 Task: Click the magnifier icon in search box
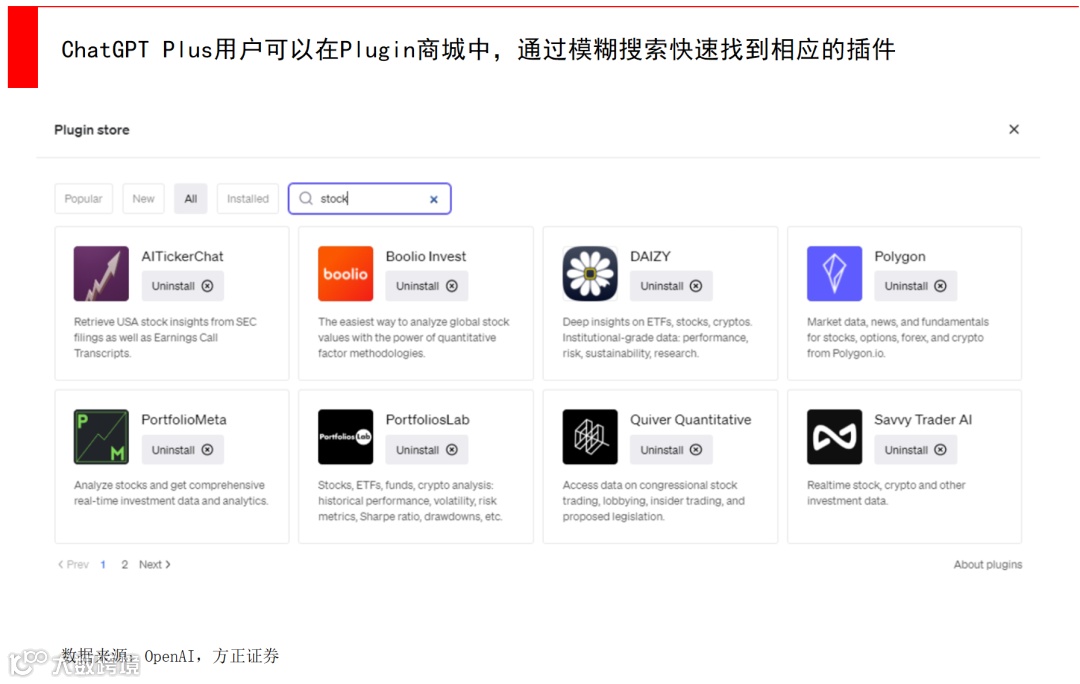pos(306,198)
